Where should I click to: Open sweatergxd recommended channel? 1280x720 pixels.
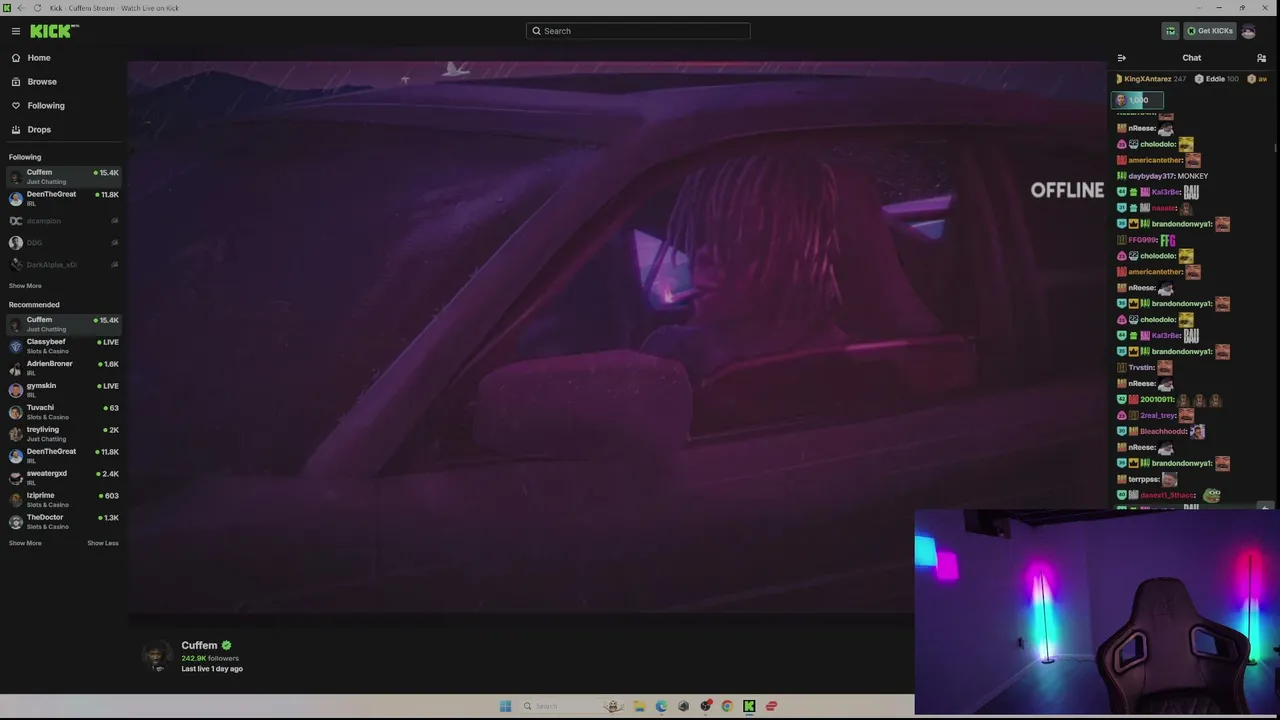tap(64, 478)
